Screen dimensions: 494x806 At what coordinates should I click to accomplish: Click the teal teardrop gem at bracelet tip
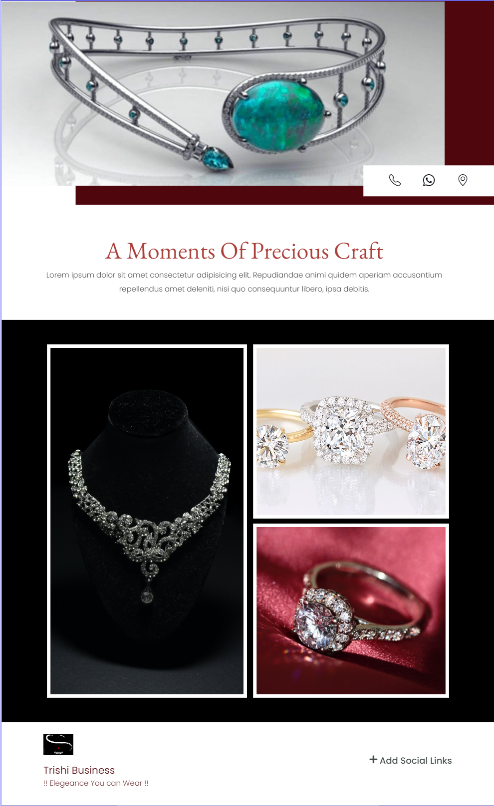(216, 158)
